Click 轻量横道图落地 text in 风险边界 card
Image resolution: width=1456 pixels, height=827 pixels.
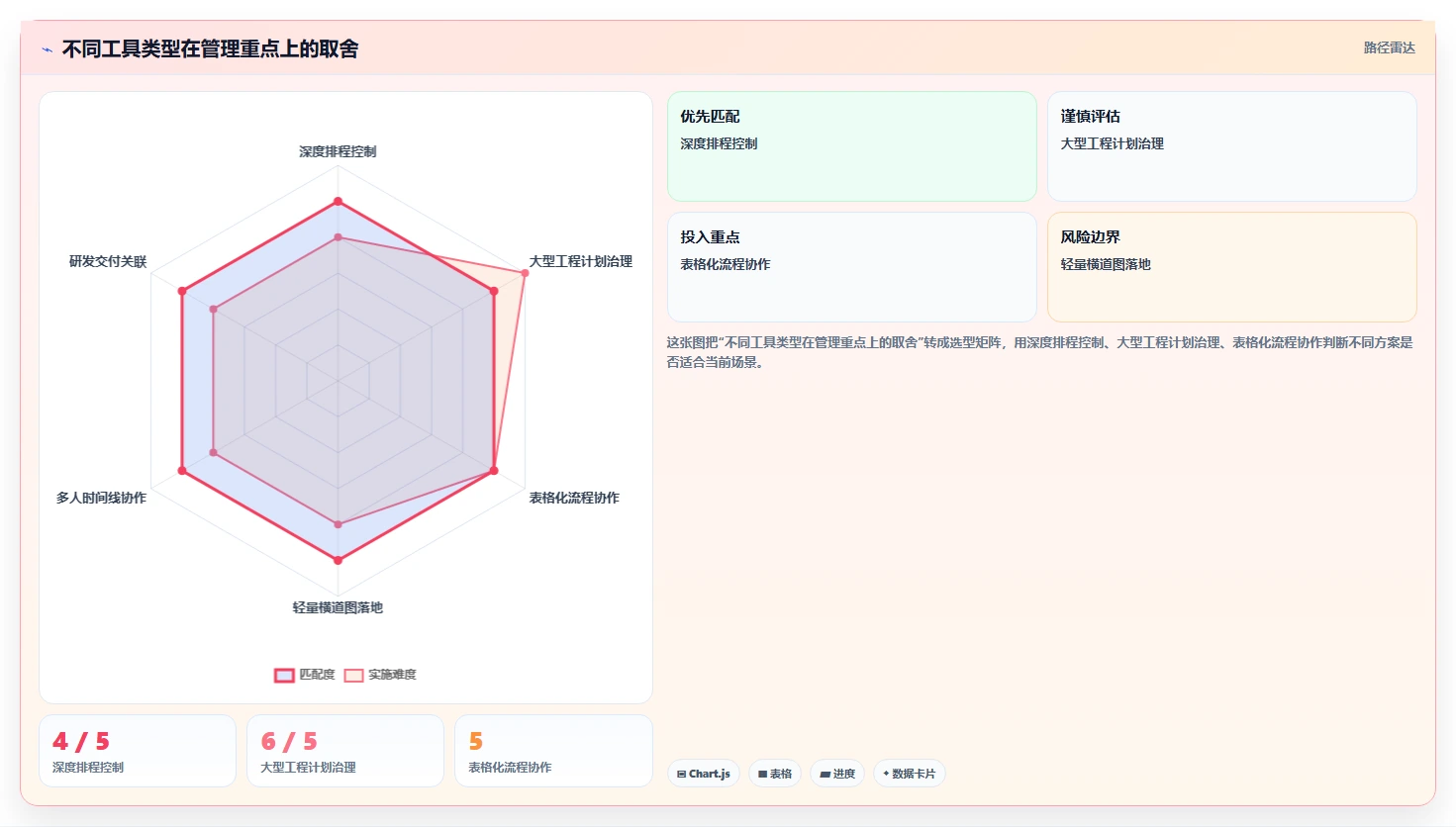[1106, 264]
